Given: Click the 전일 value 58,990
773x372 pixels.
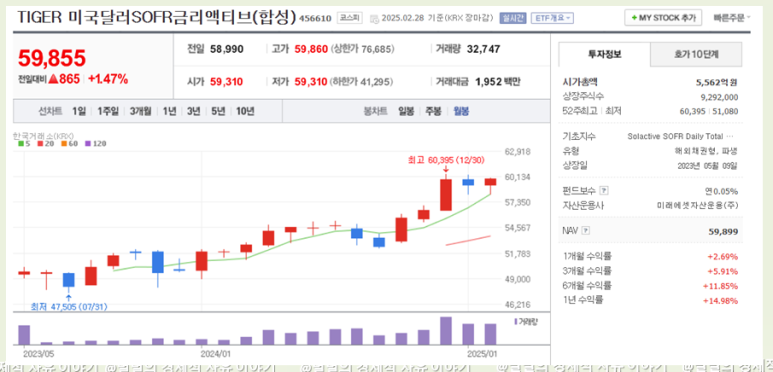Looking at the screenshot, I should (x=226, y=49).
